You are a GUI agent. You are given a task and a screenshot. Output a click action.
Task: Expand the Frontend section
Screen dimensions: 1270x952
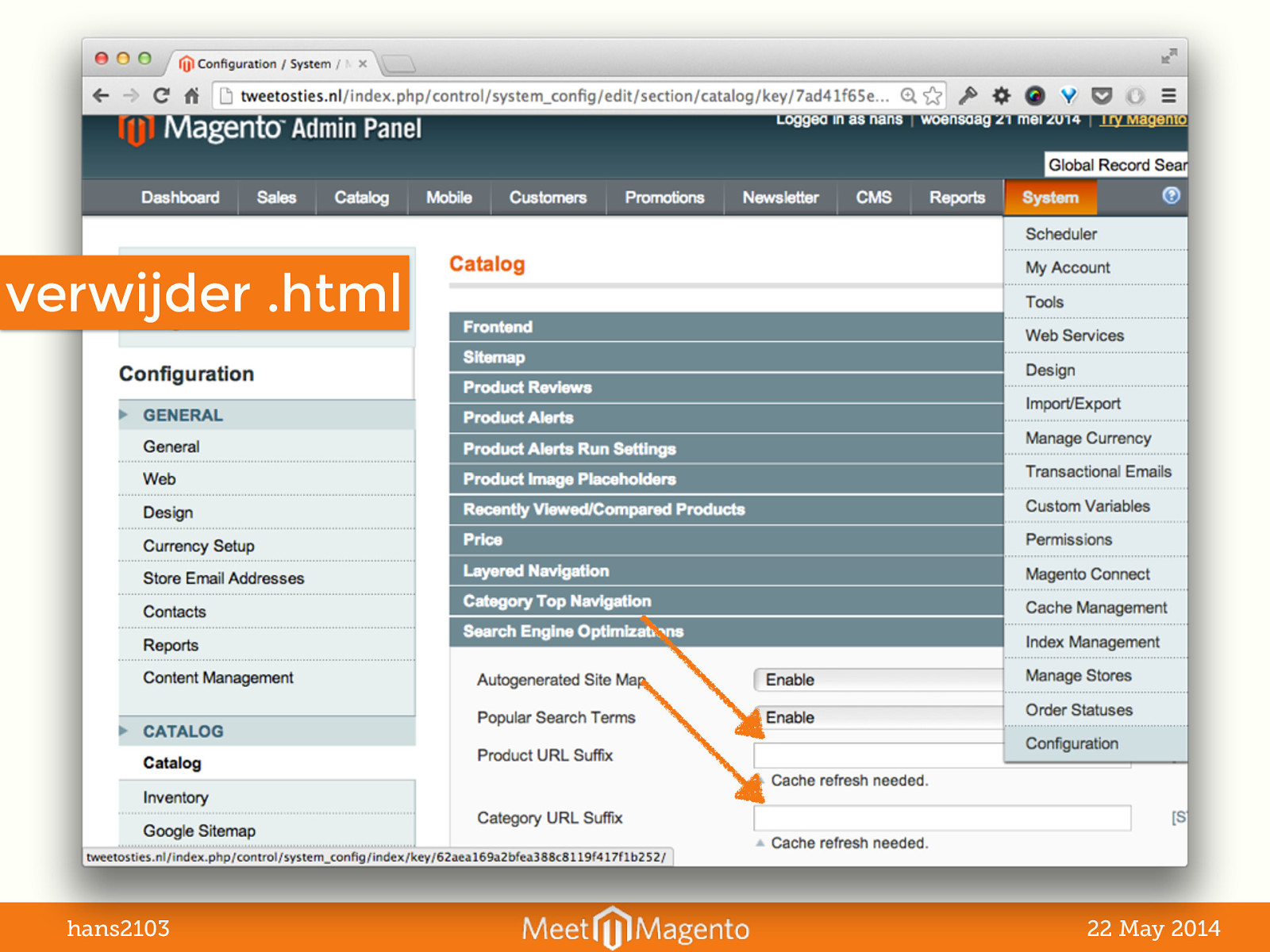(x=726, y=327)
